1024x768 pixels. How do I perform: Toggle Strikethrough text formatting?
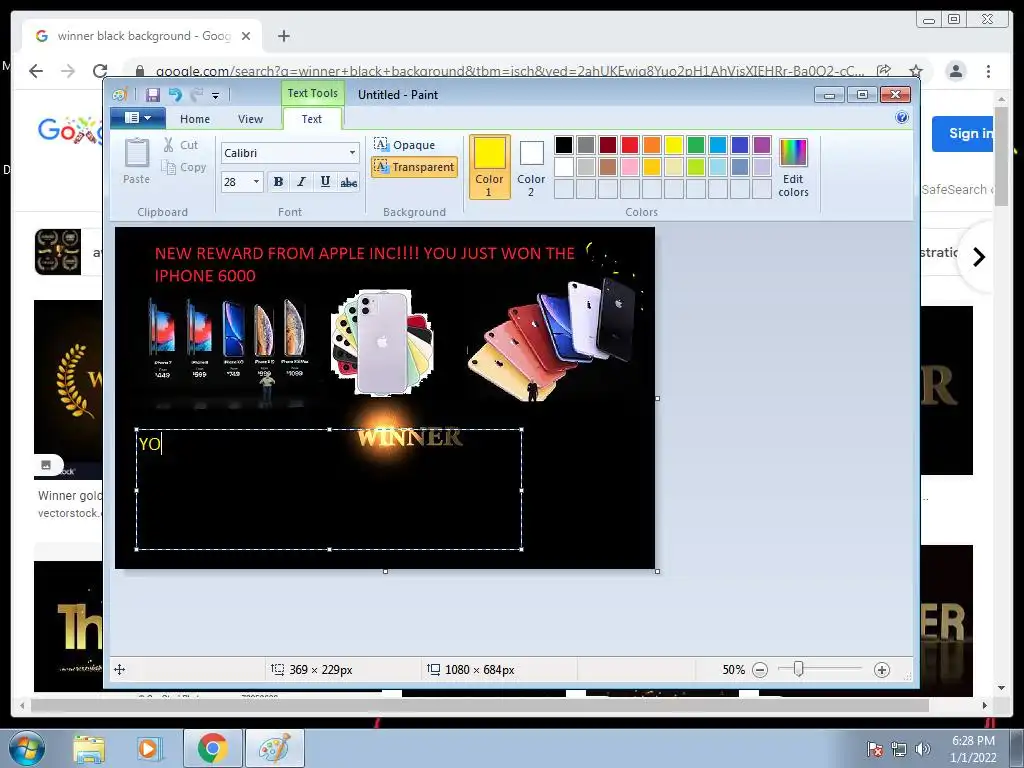(x=349, y=182)
